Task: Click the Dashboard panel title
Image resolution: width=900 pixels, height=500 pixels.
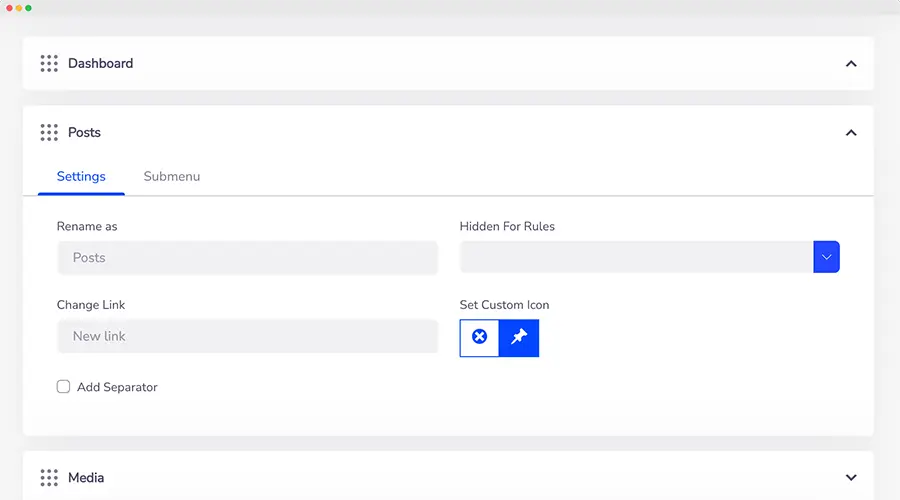Action: (100, 63)
